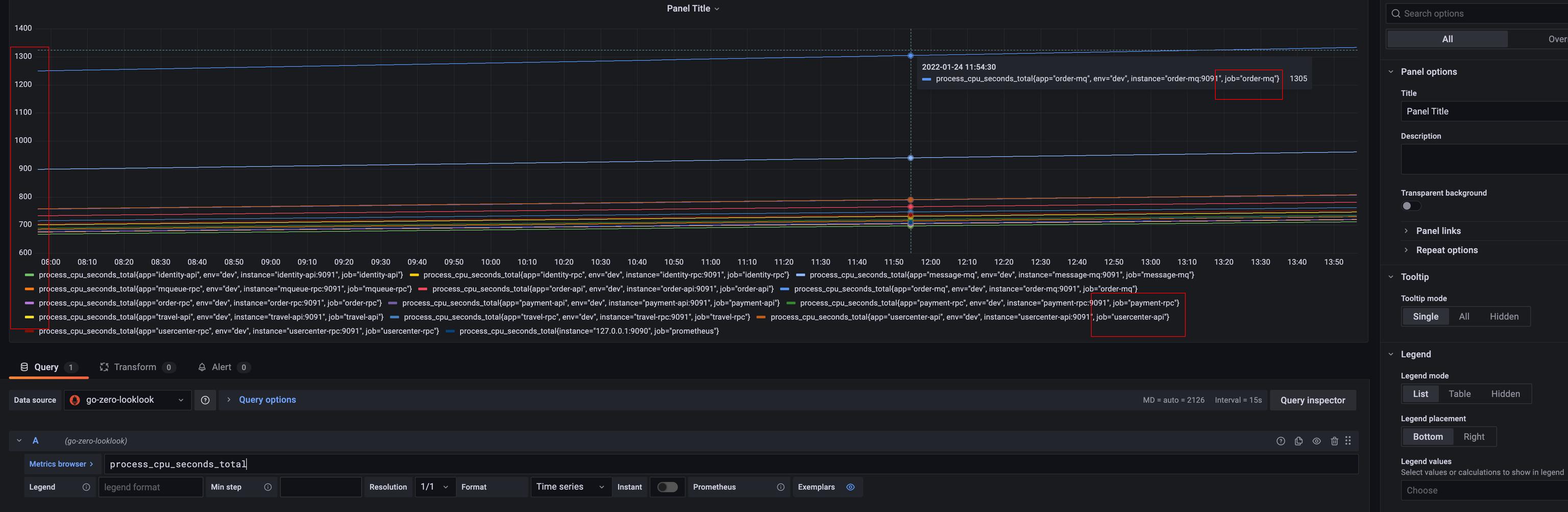Click order-rpc series label in legend
Screen dimensions: 1568x512
click(x=210, y=303)
